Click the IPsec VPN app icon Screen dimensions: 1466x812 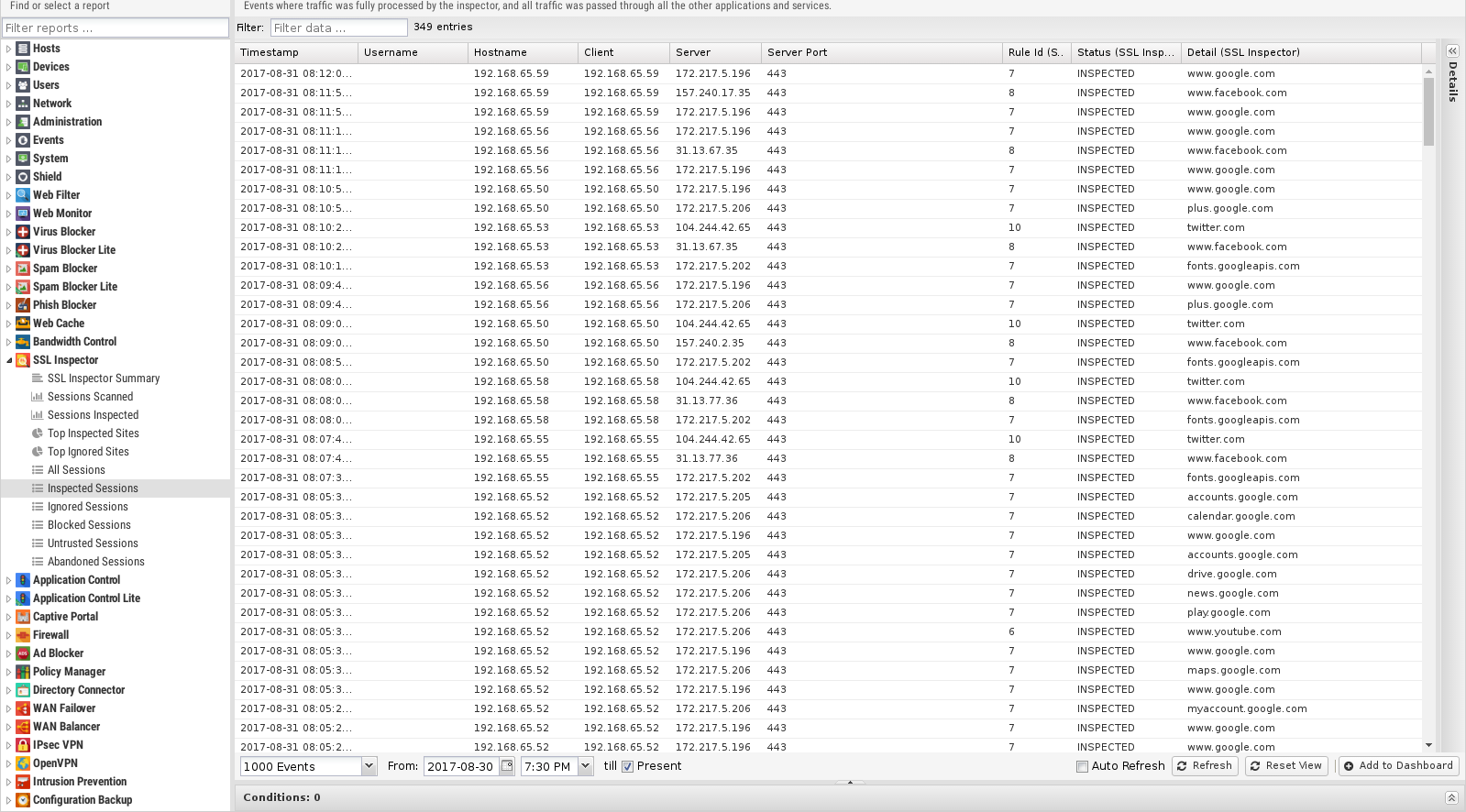(23, 745)
